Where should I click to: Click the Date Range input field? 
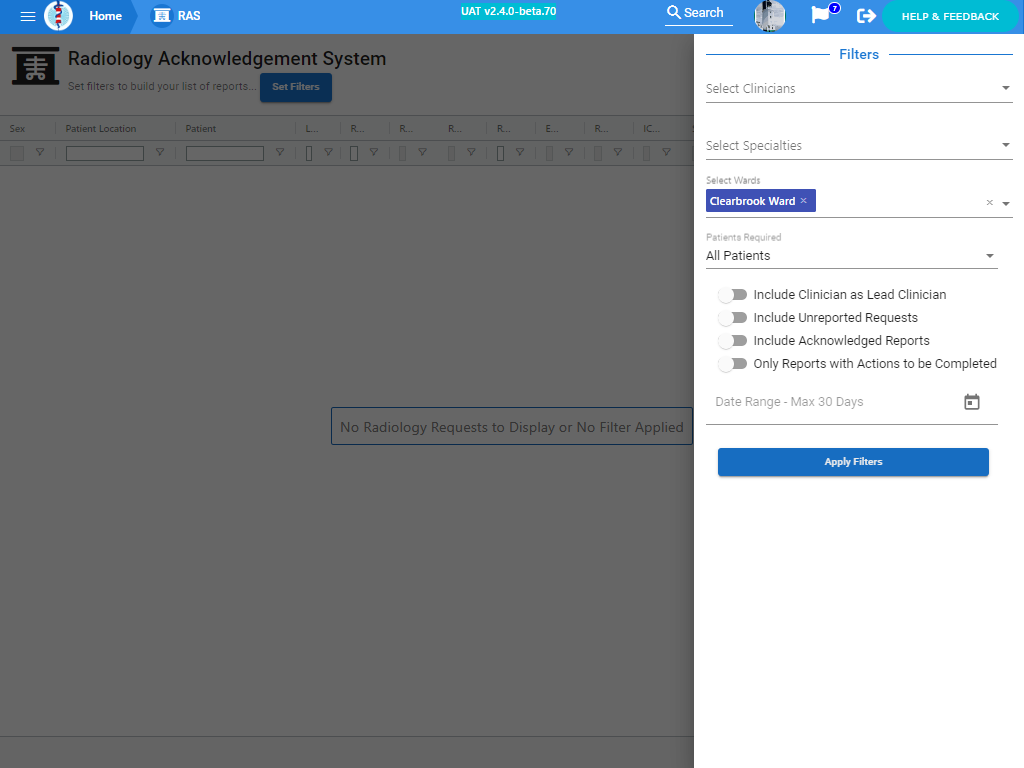835,402
